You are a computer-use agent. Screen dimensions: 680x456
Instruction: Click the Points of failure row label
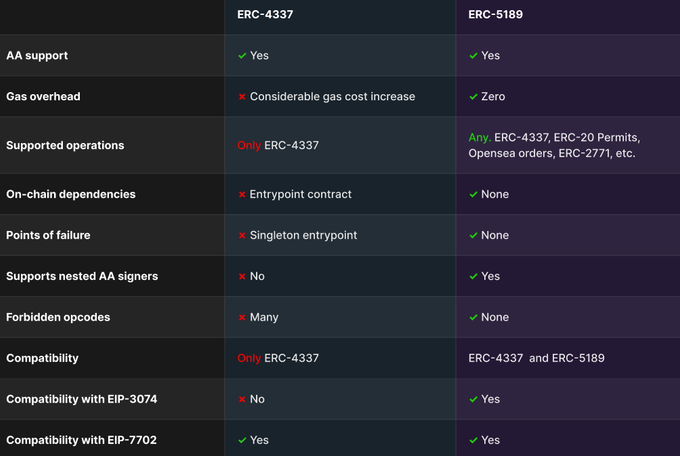[x=48, y=235]
